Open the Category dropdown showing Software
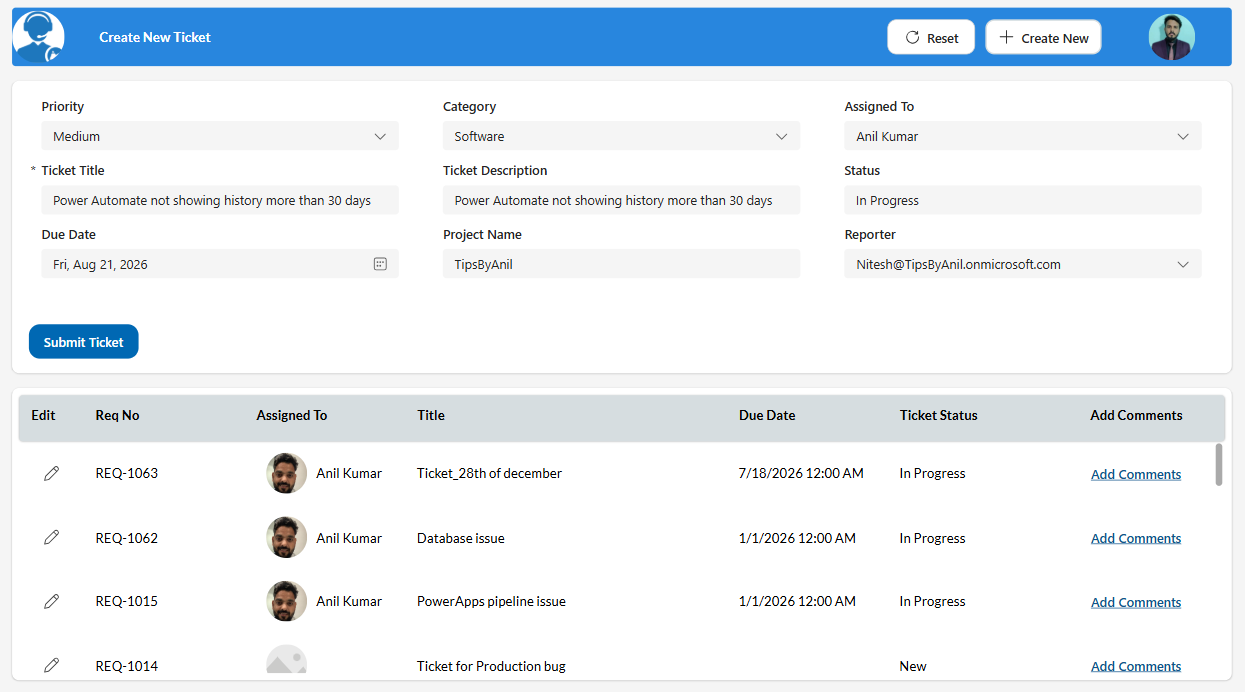This screenshot has width=1245, height=692. 781,136
